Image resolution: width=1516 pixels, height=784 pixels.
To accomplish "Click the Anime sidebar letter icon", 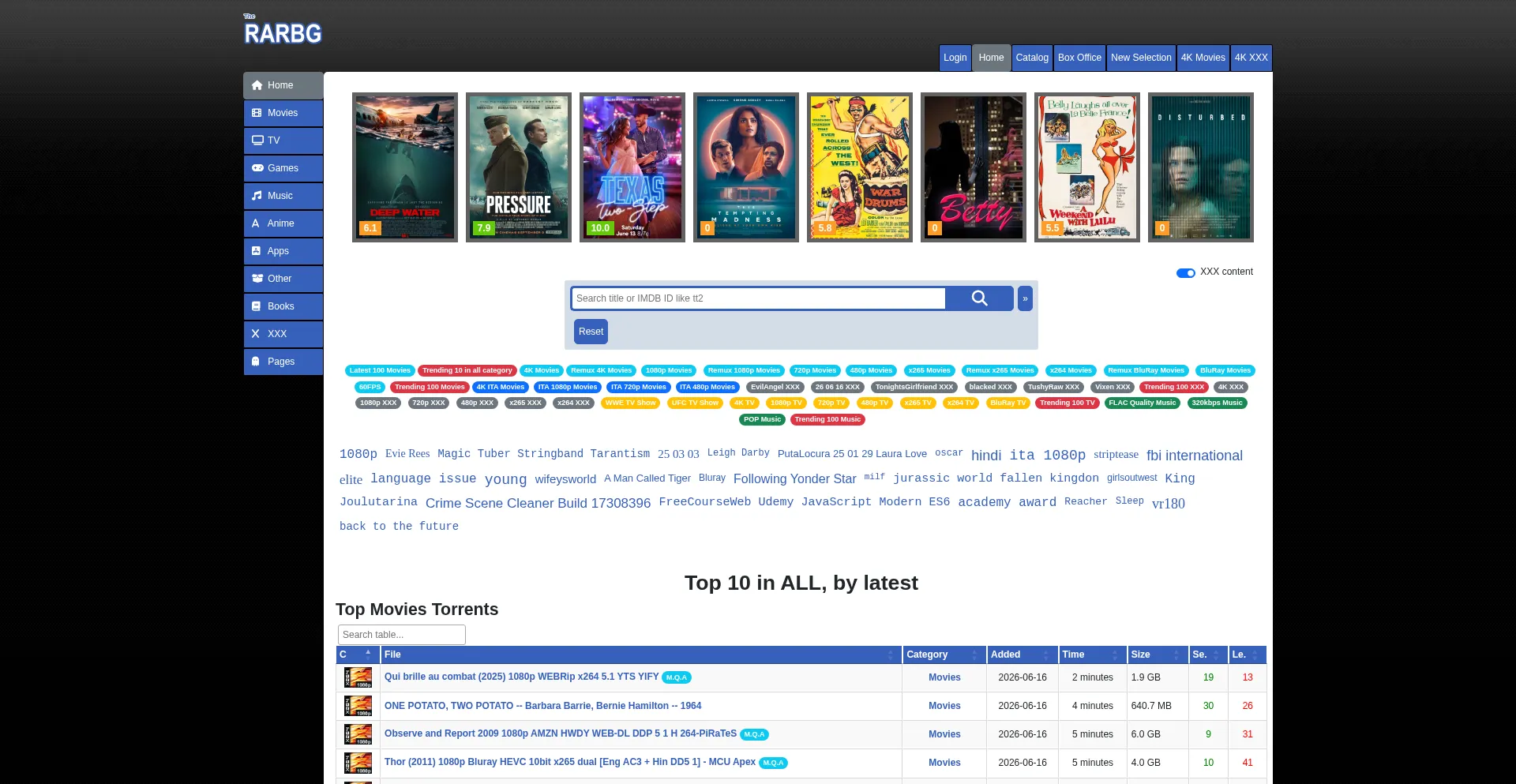I will (256, 223).
